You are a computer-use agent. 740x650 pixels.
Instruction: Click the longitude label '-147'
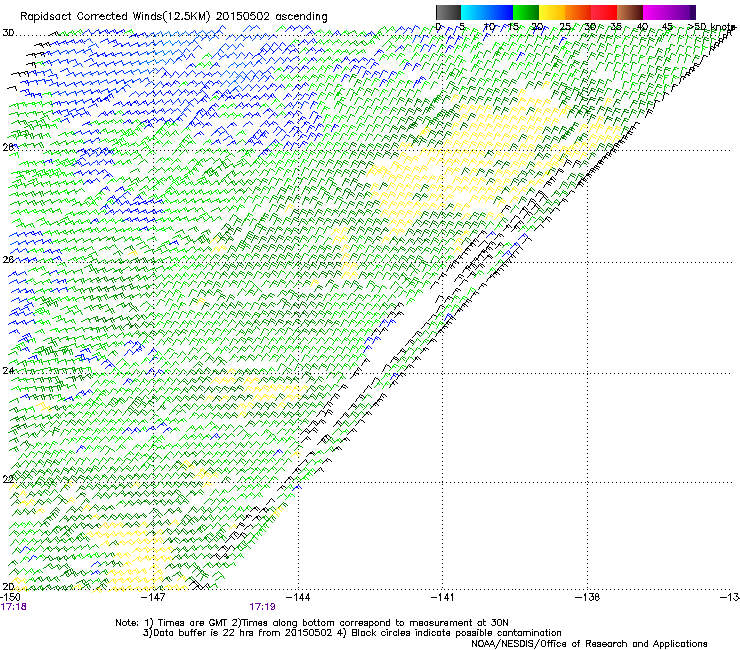click(154, 597)
